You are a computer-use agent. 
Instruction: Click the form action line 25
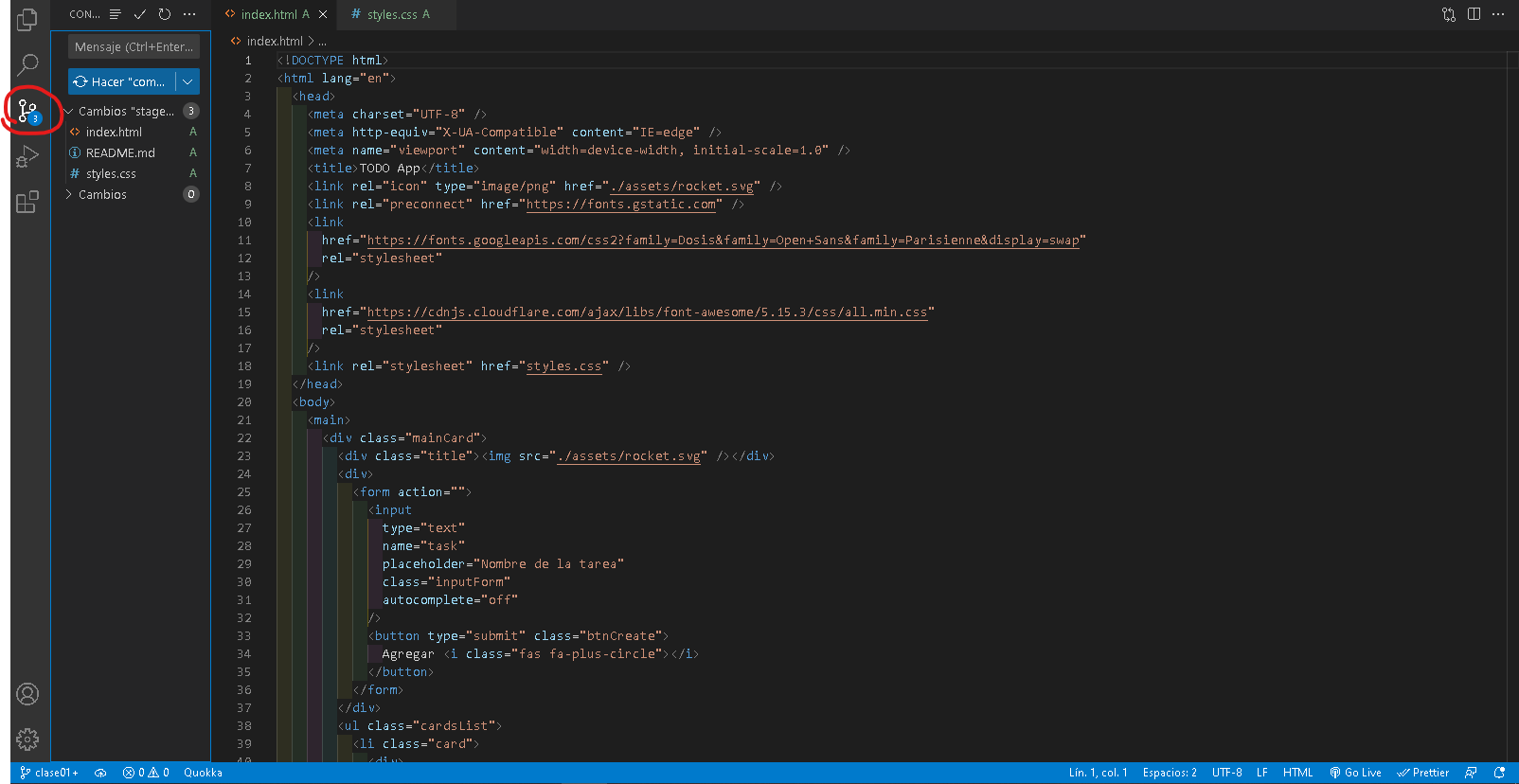point(412,492)
